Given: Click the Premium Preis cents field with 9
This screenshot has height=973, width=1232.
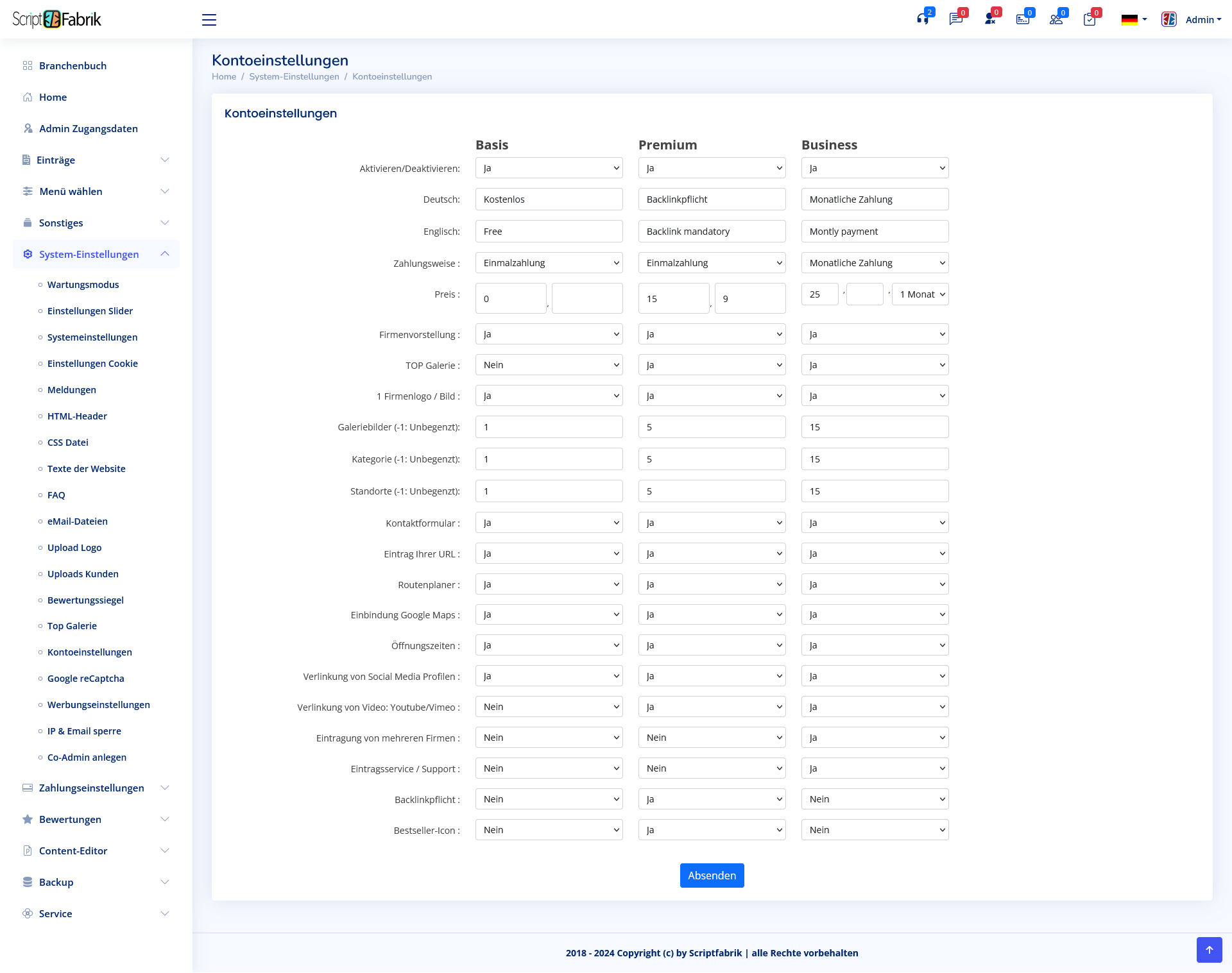Looking at the screenshot, I should tap(750, 298).
